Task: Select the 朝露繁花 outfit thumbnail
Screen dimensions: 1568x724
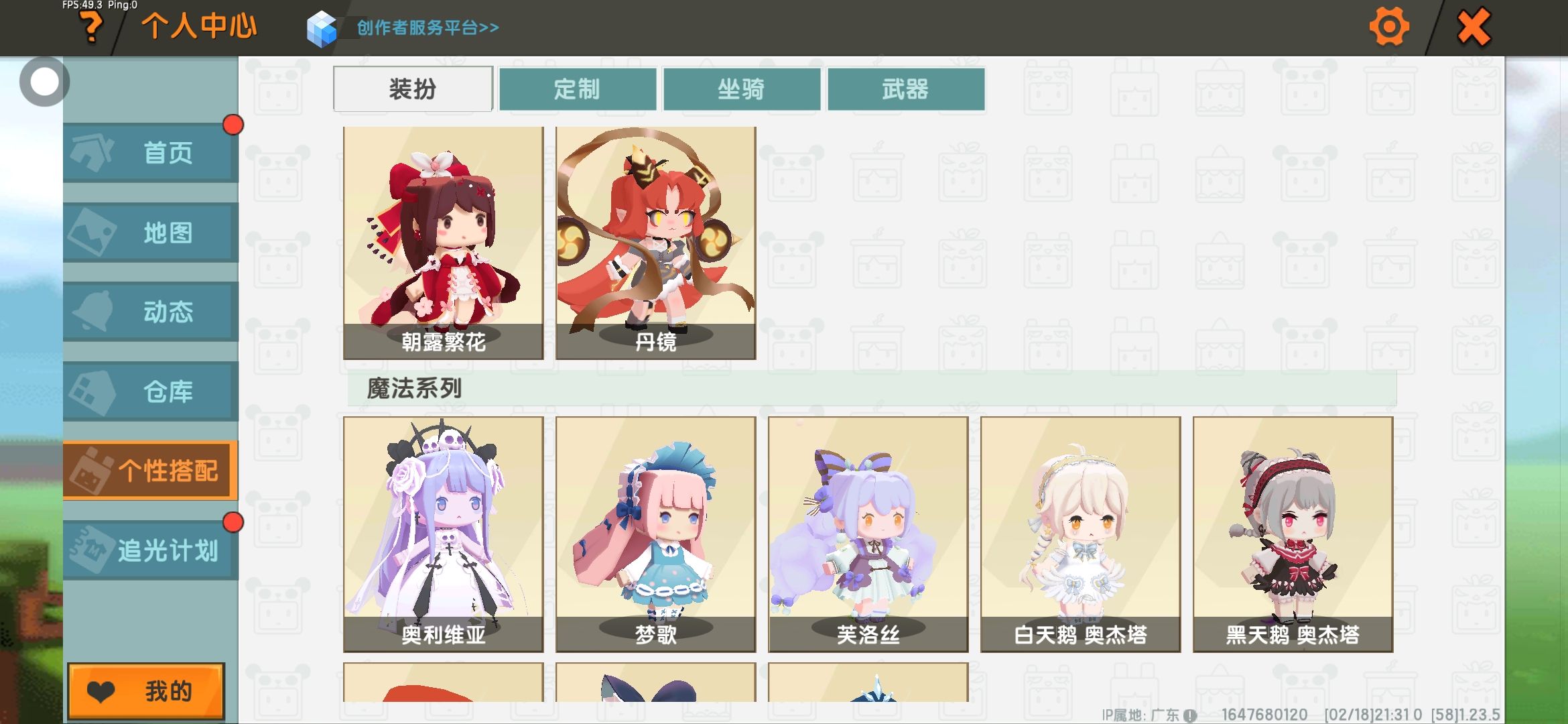Action: tap(444, 243)
